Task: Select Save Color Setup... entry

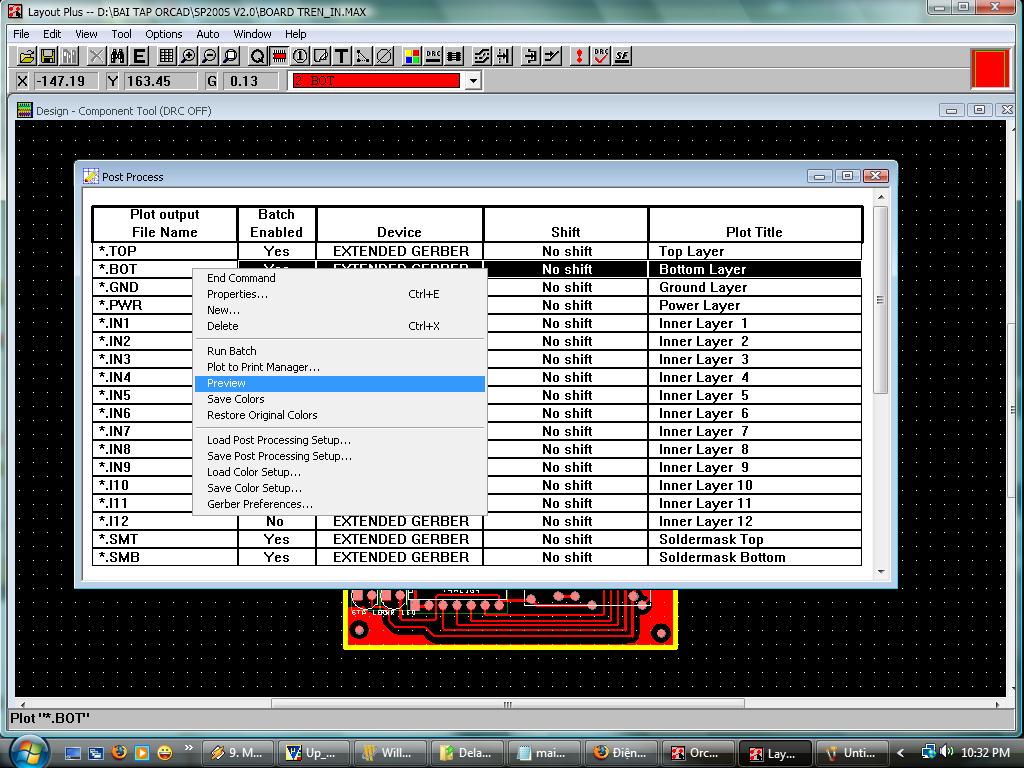Action: pyautogui.click(x=340, y=488)
